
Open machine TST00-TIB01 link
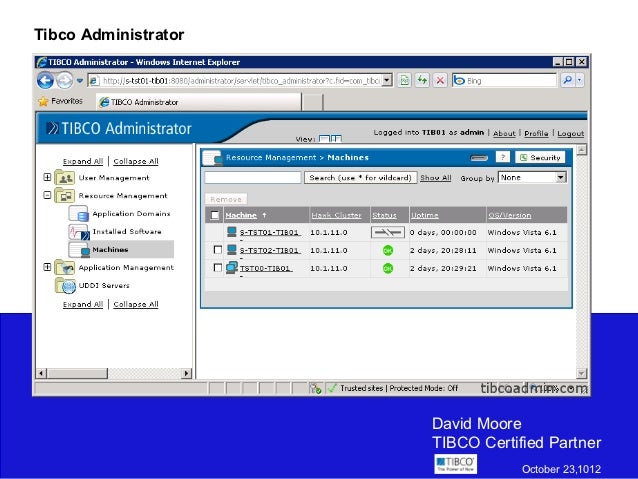pos(265,268)
